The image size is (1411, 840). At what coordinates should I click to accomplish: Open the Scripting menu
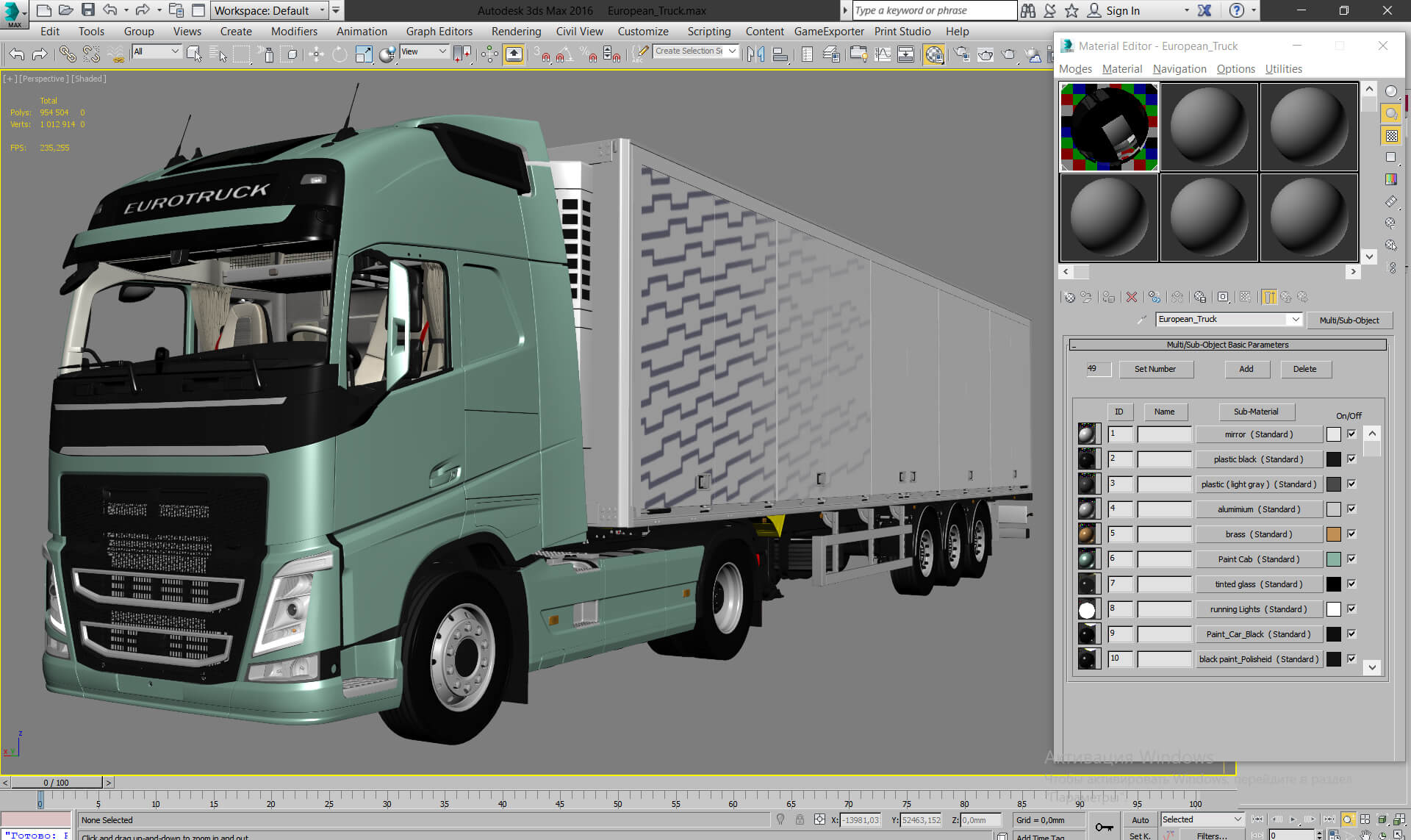(708, 32)
